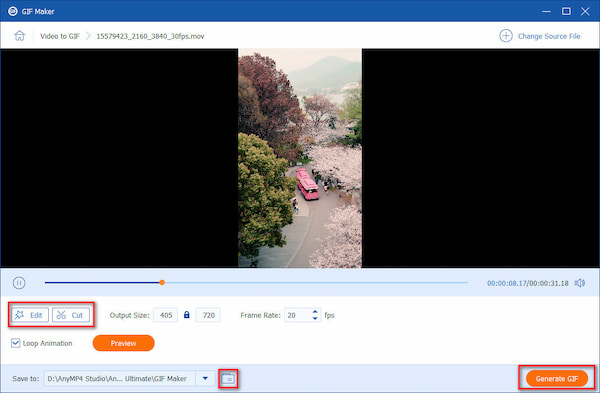Click the plus icon for changing source

[x=506, y=36]
